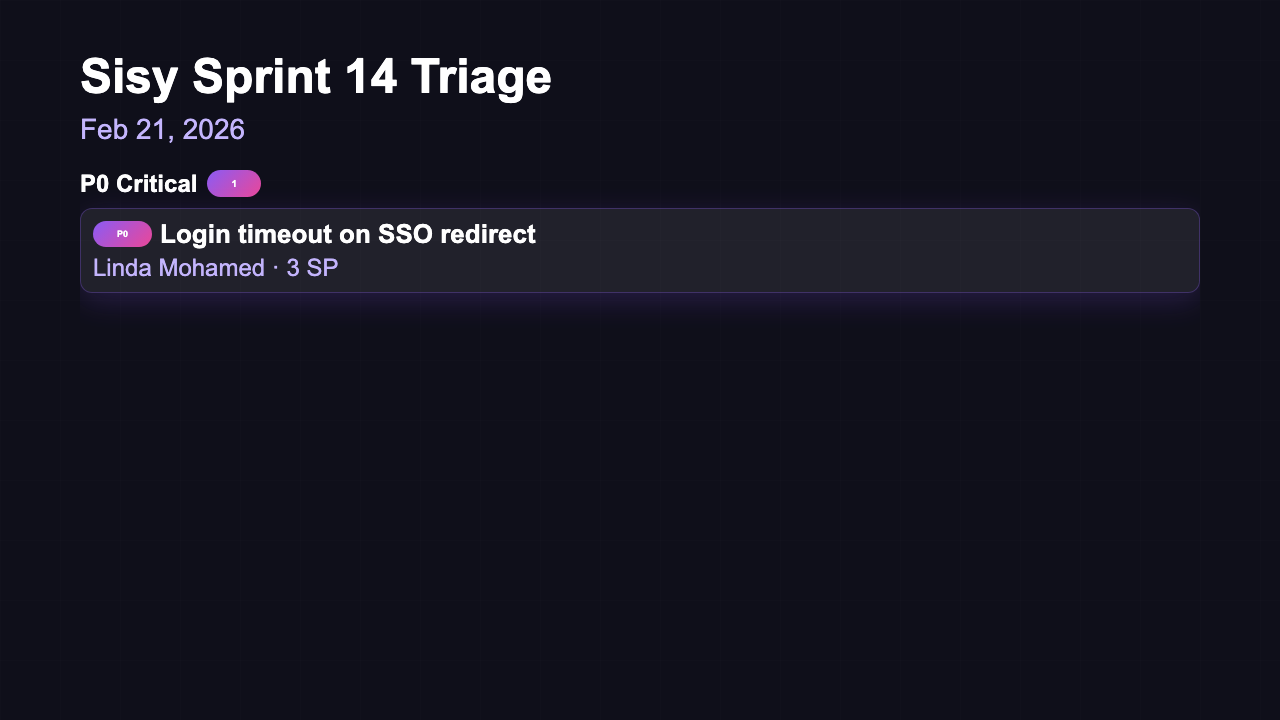
Task: Click the year 2026 in the date
Action: (x=213, y=130)
